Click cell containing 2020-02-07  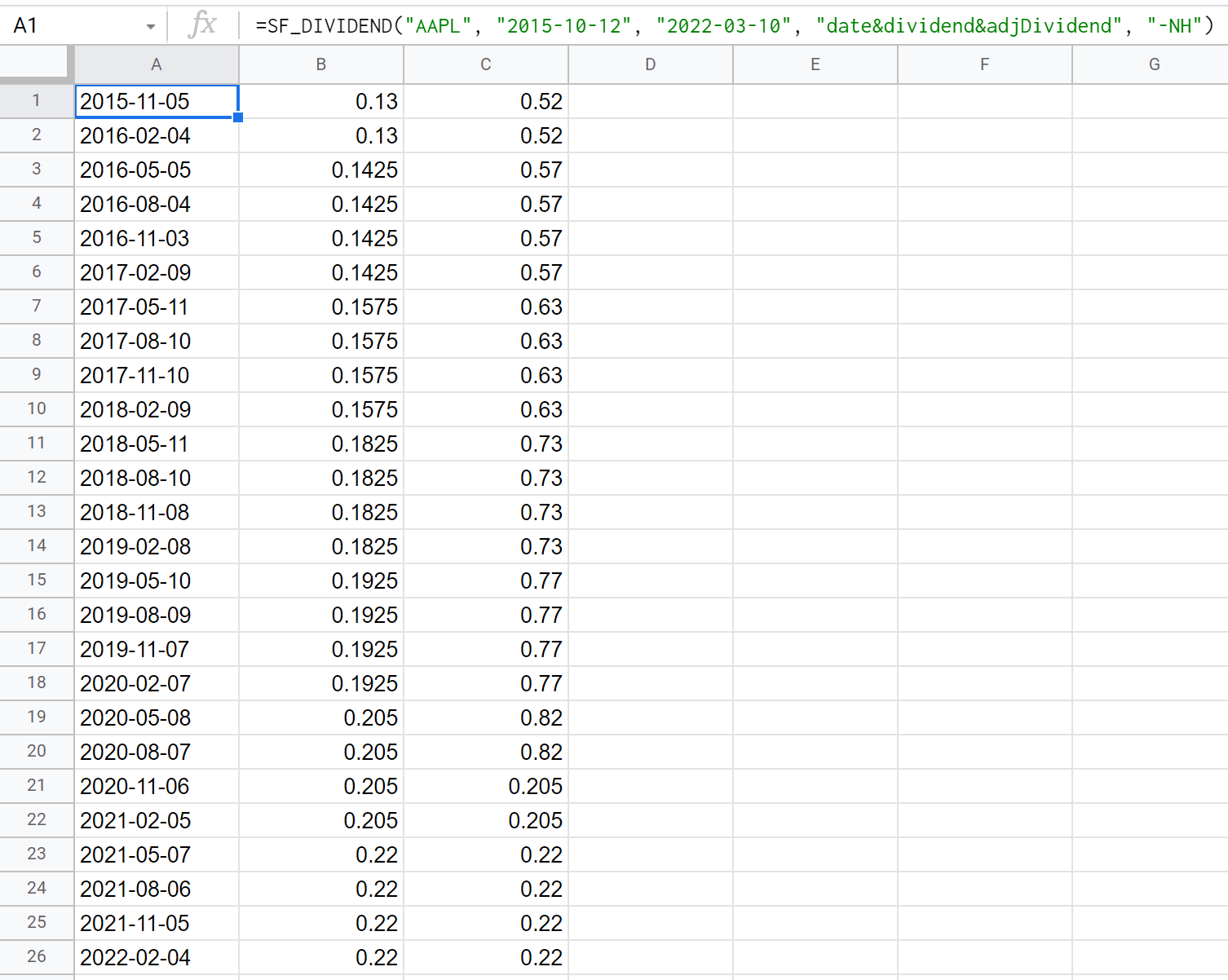(x=157, y=683)
